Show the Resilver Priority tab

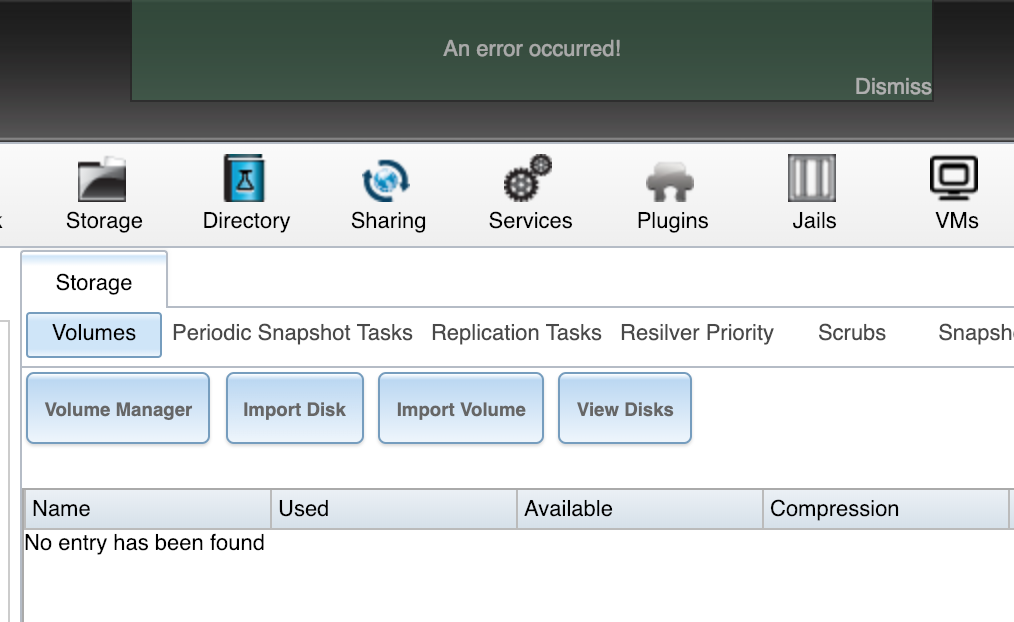697,333
